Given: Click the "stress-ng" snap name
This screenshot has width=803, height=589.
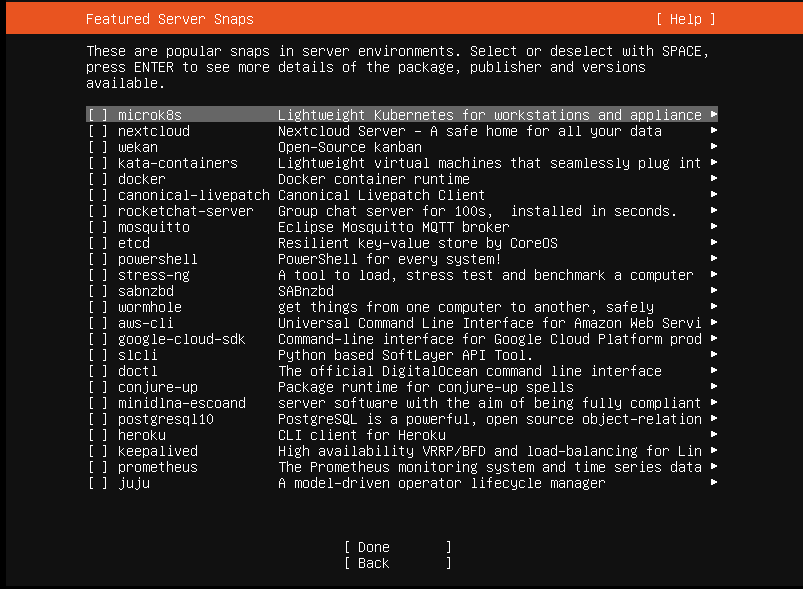Looking at the screenshot, I should (154, 276).
